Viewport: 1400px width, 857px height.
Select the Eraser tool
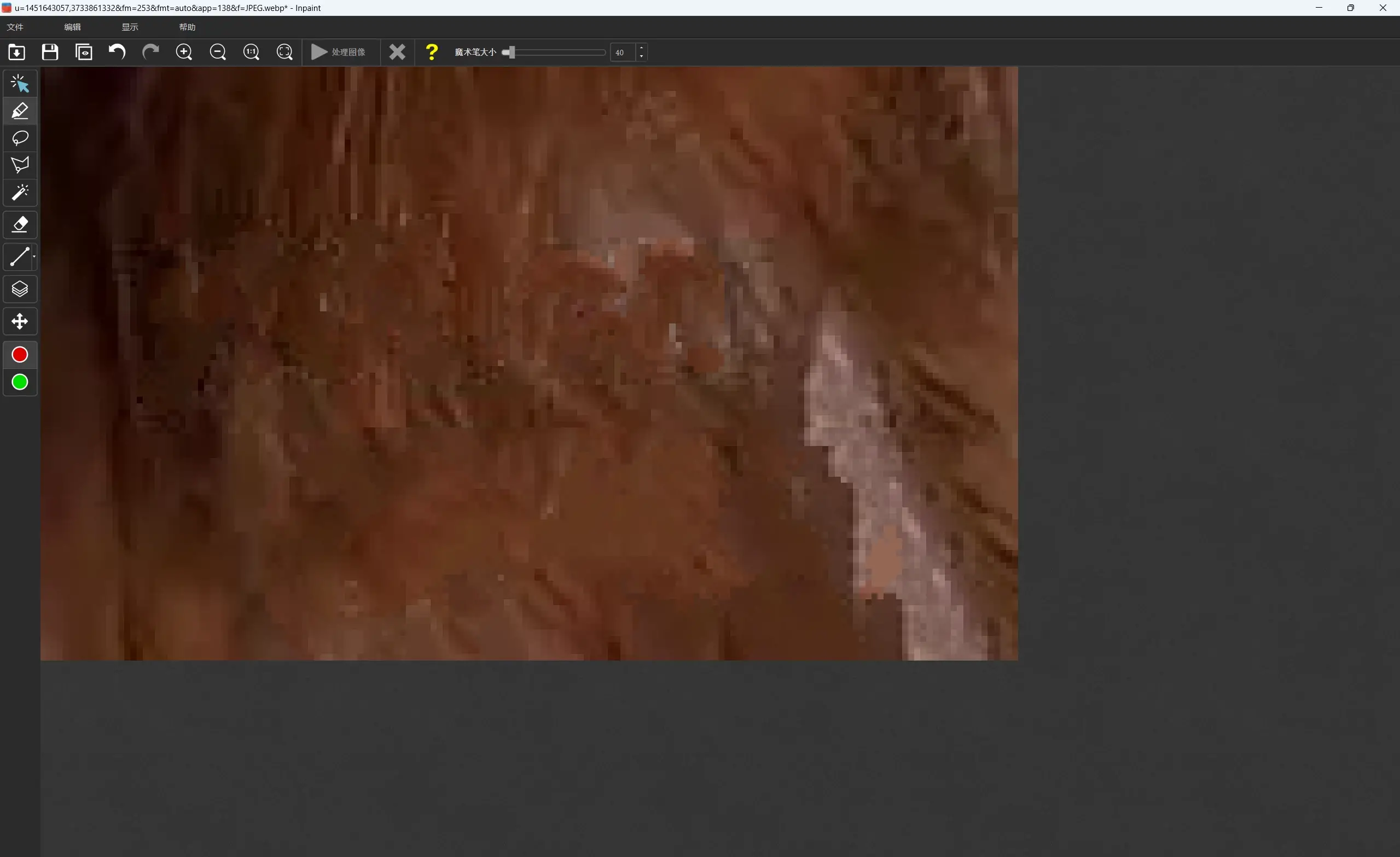pyautogui.click(x=19, y=224)
